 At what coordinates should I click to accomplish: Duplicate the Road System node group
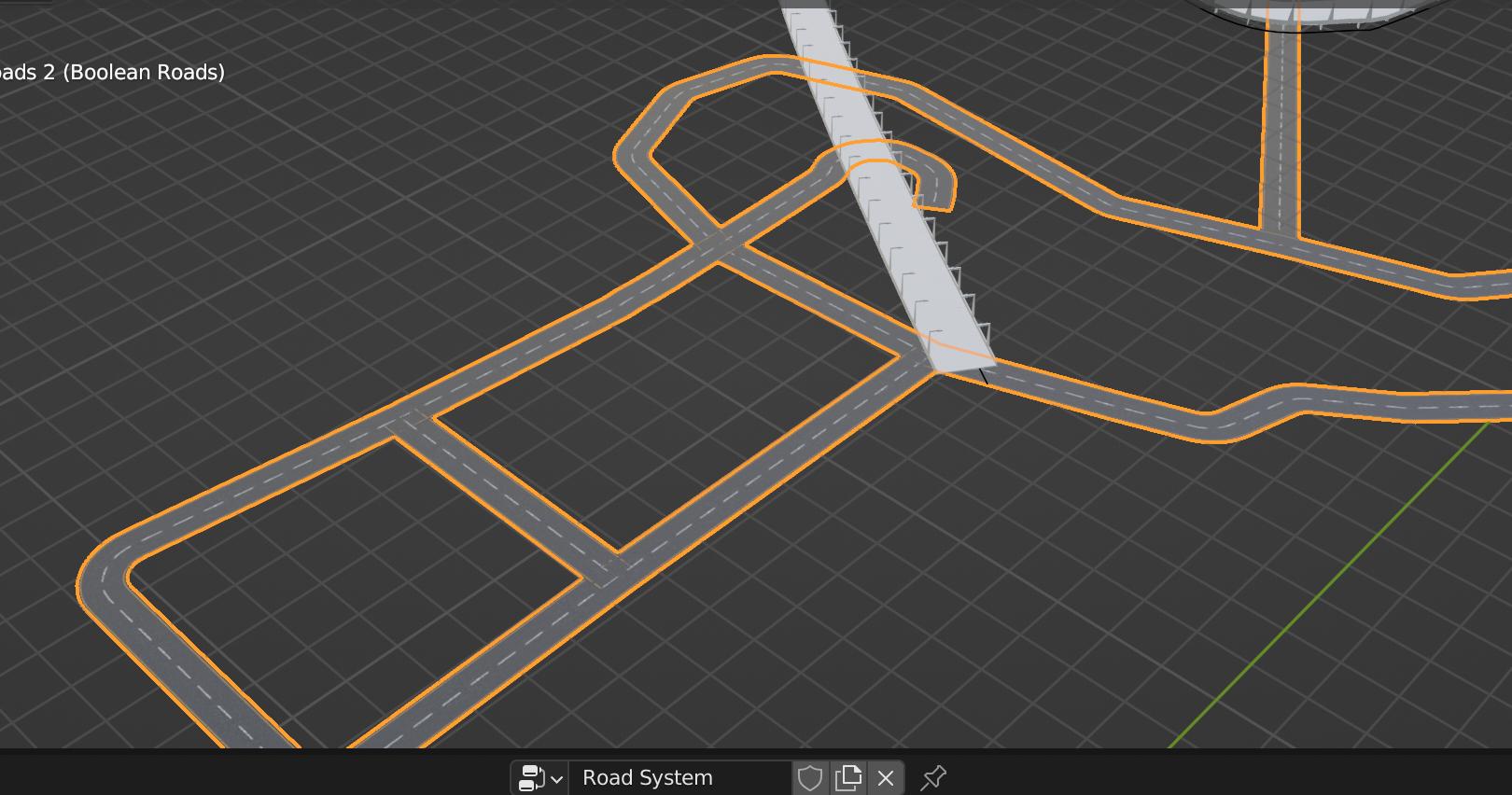pyautogui.click(x=848, y=777)
